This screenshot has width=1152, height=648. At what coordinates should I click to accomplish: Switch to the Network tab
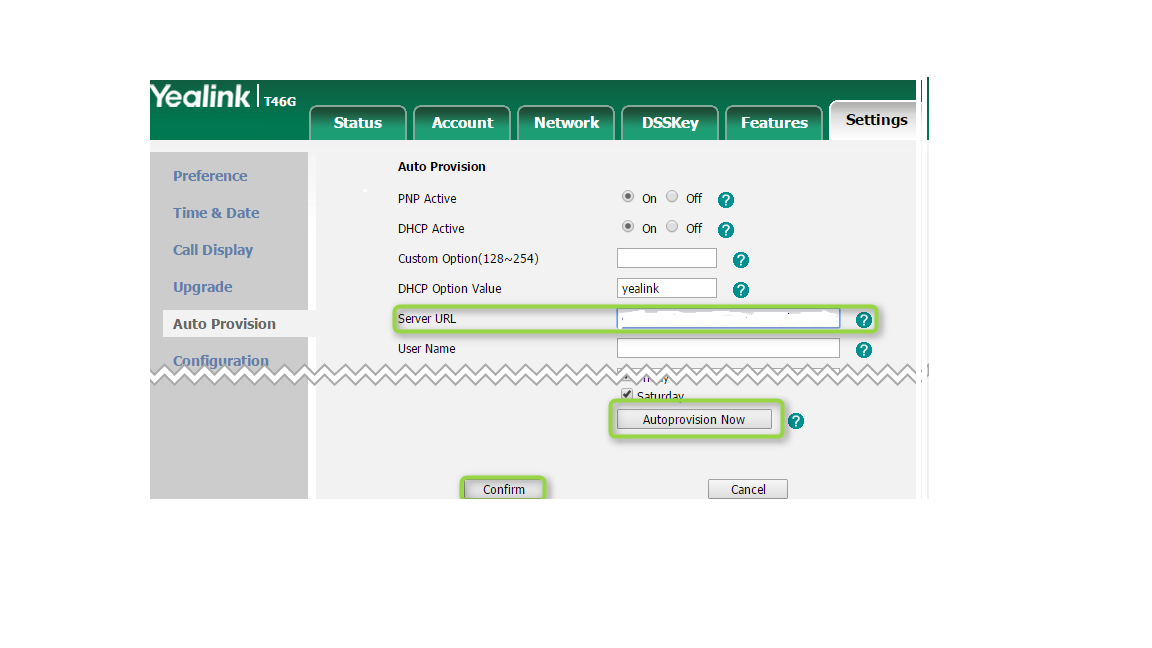coord(566,123)
